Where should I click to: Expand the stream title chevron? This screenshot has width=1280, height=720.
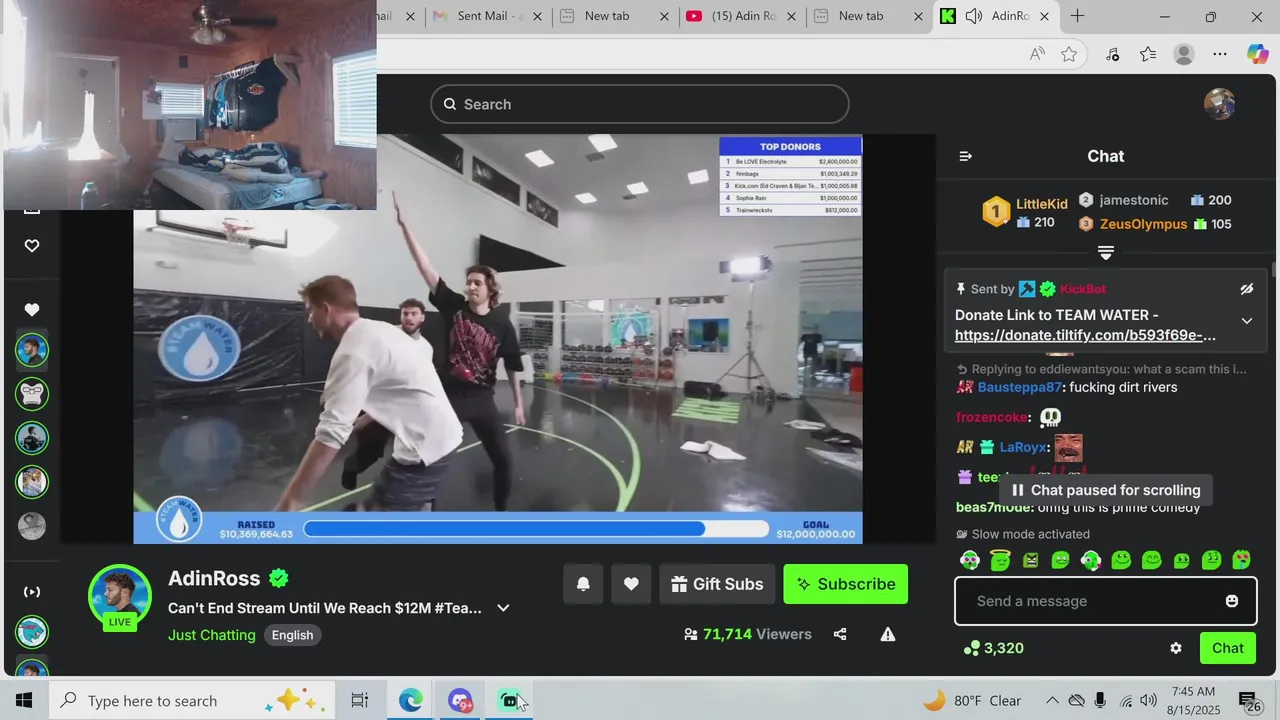(503, 608)
